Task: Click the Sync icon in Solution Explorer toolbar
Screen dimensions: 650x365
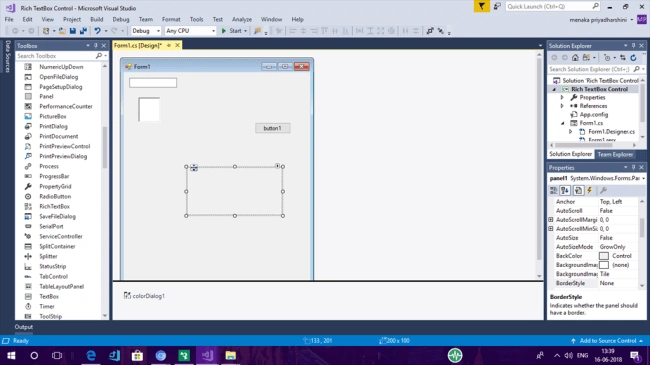Action: coord(623,58)
